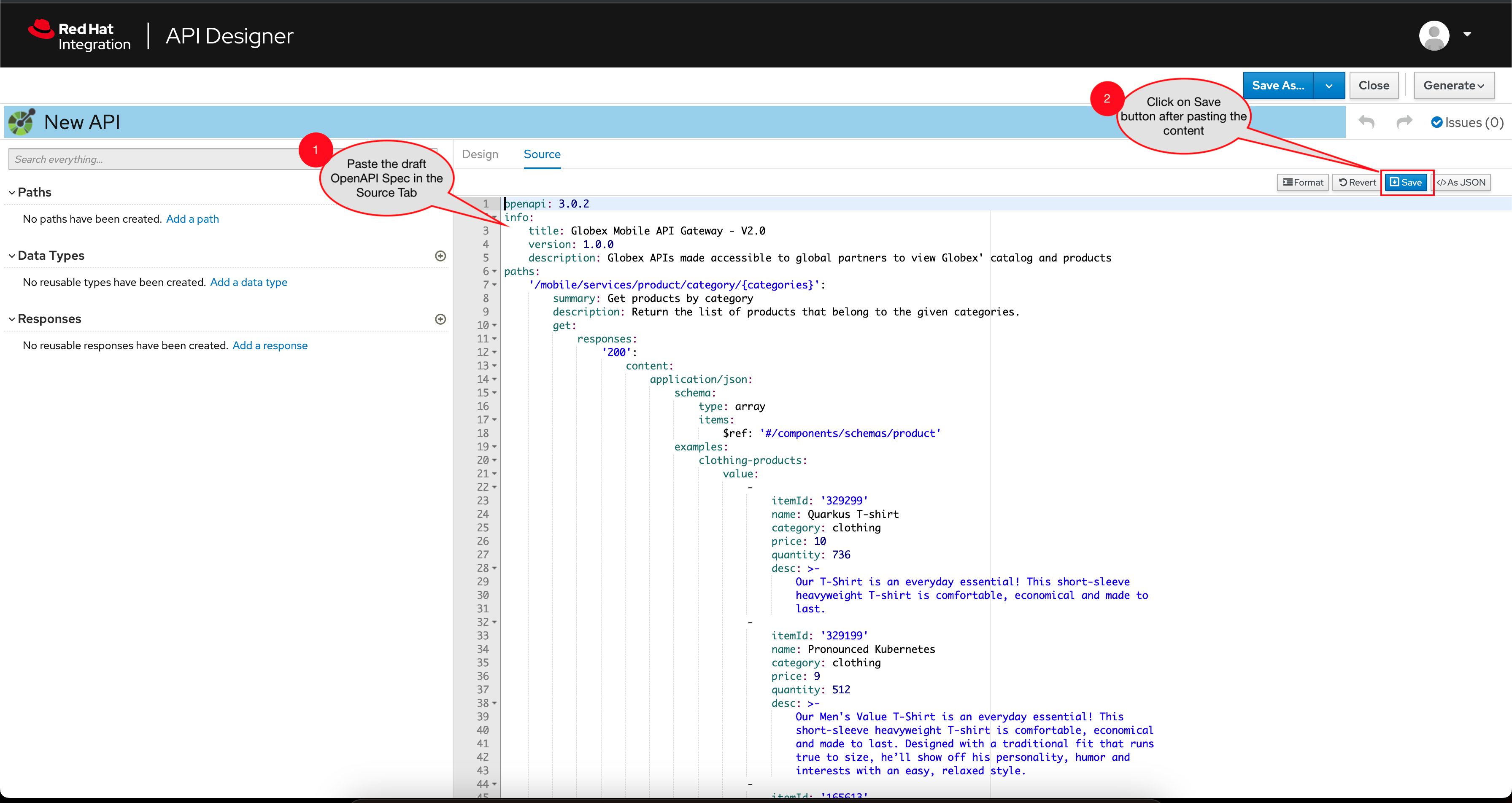Click the Save As... button

coord(1278,85)
